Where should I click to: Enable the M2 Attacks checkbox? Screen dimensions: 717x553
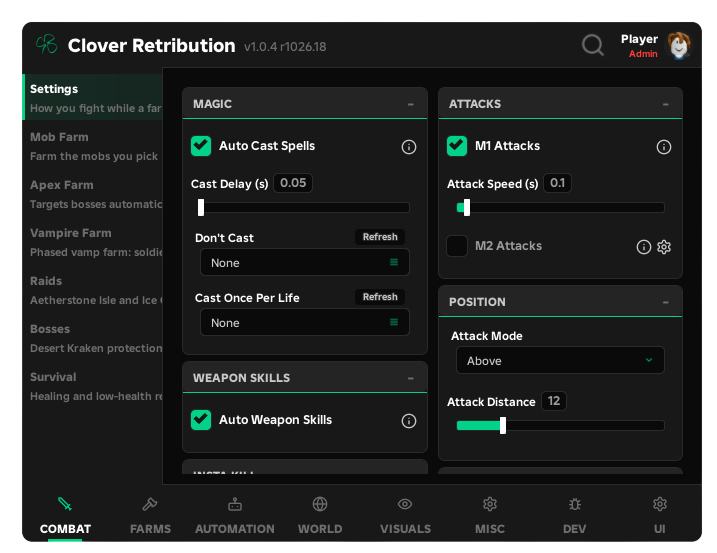click(457, 246)
